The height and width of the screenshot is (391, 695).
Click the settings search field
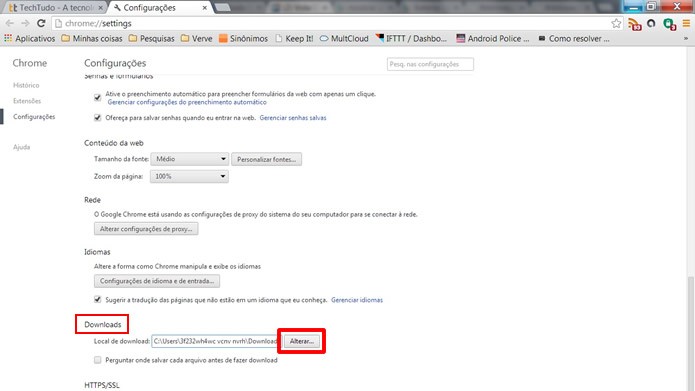[x=430, y=64]
